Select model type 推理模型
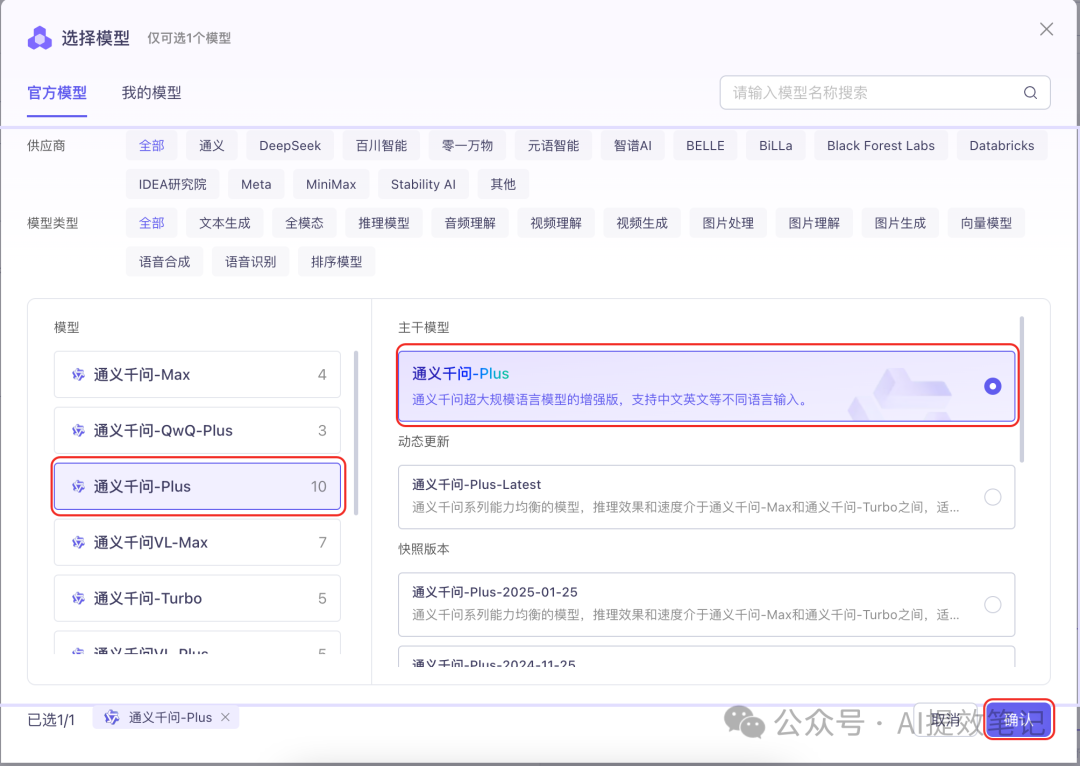Image resolution: width=1080 pixels, height=766 pixels. [384, 222]
